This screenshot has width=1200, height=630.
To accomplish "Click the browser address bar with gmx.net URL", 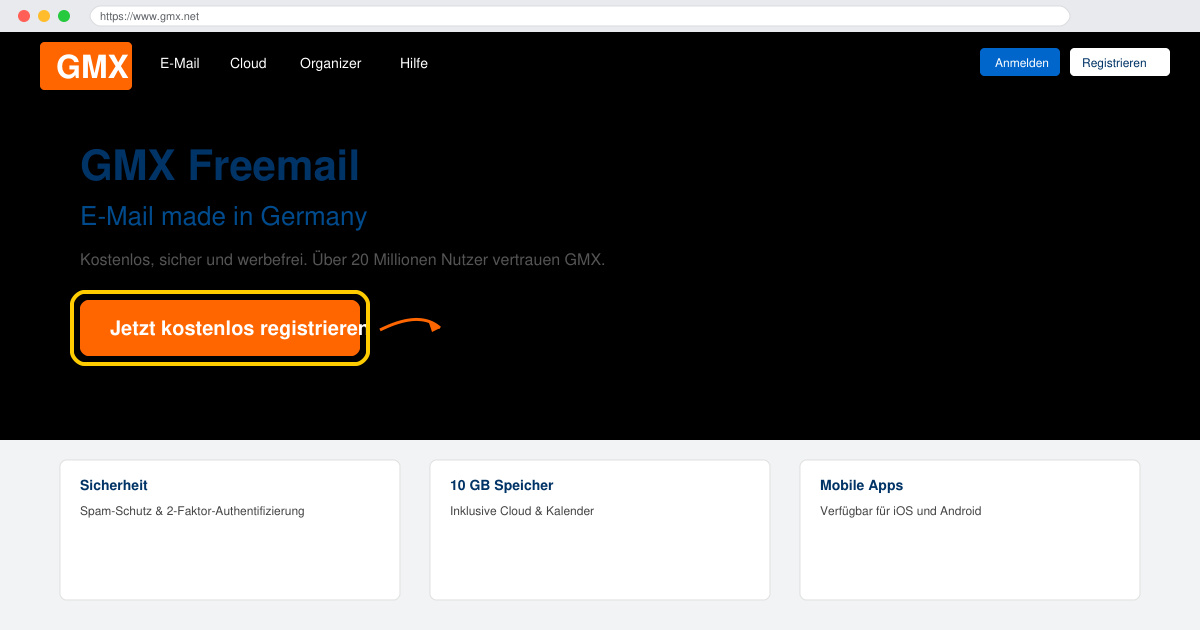I will [580, 16].
